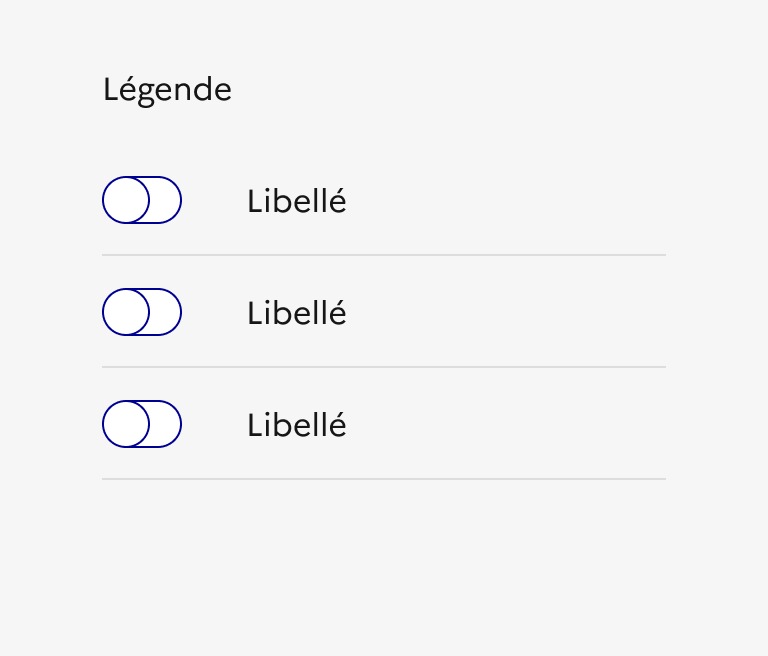Click the accented é in the top Libellé label
Screen dimensions: 768x656
337,203
